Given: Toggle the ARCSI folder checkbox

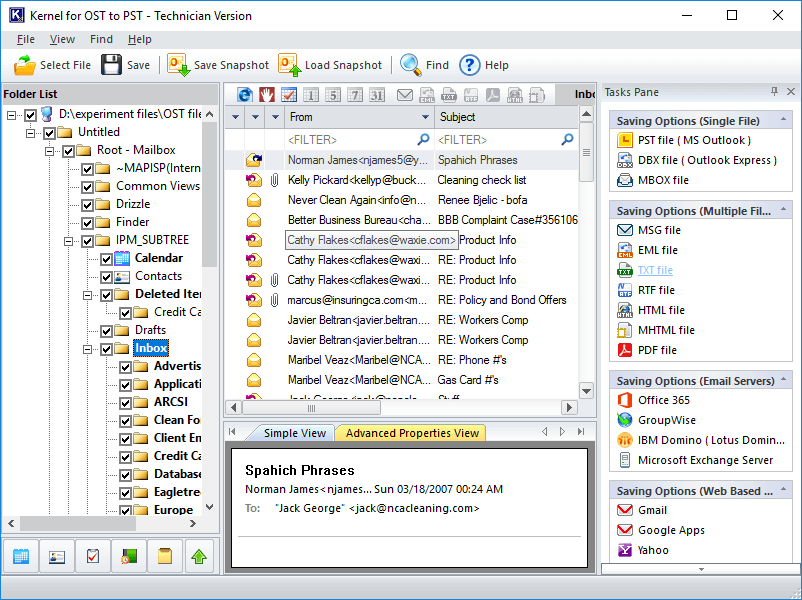Looking at the screenshot, I should 125,403.
